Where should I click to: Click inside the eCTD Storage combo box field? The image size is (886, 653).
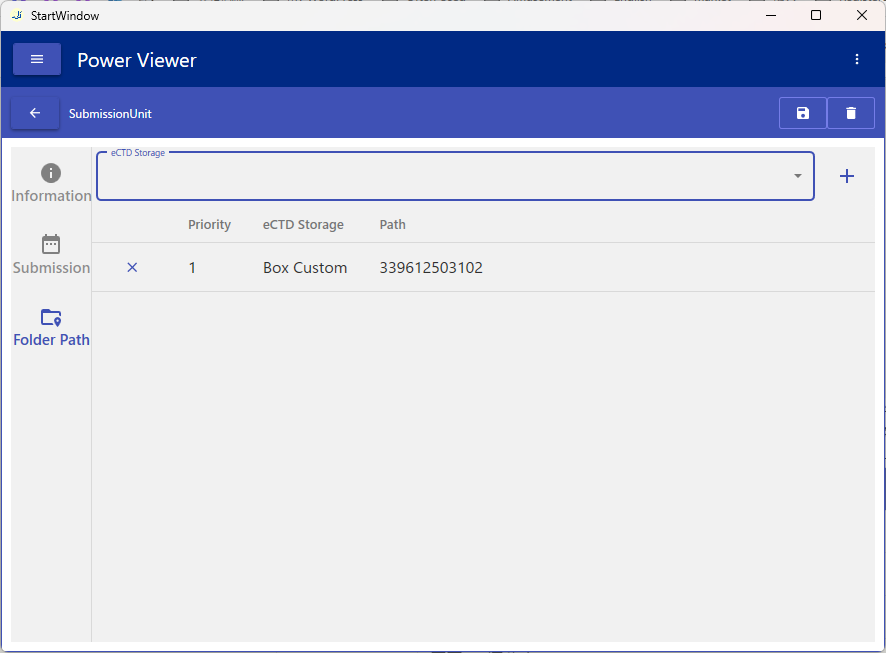(x=440, y=177)
